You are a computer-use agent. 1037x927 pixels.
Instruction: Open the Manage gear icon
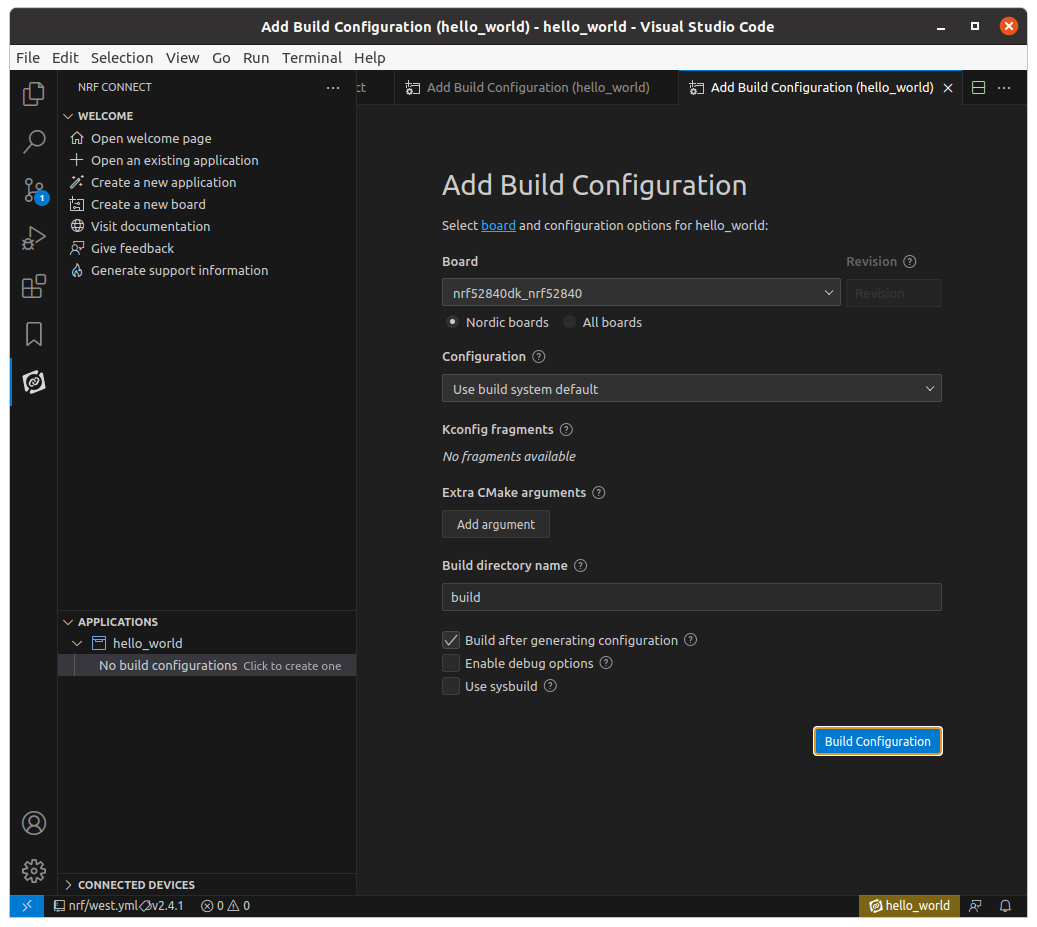coord(34,871)
